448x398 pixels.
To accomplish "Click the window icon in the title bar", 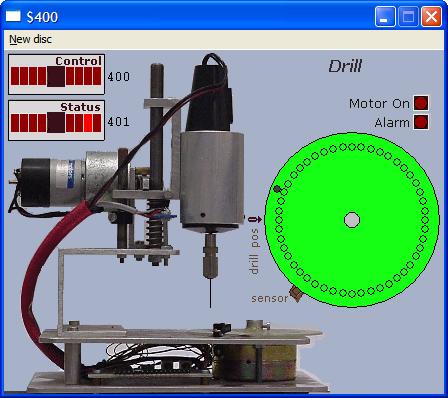I will (13, 16).
